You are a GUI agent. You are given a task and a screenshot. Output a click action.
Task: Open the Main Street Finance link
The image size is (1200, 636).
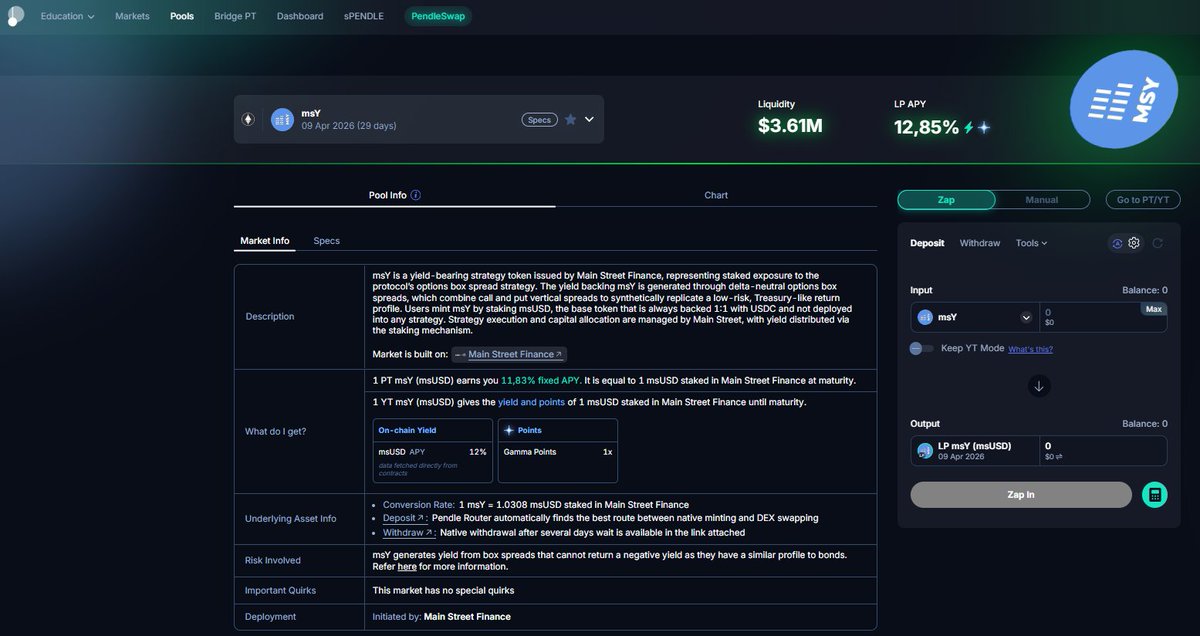tap(508, 354)
